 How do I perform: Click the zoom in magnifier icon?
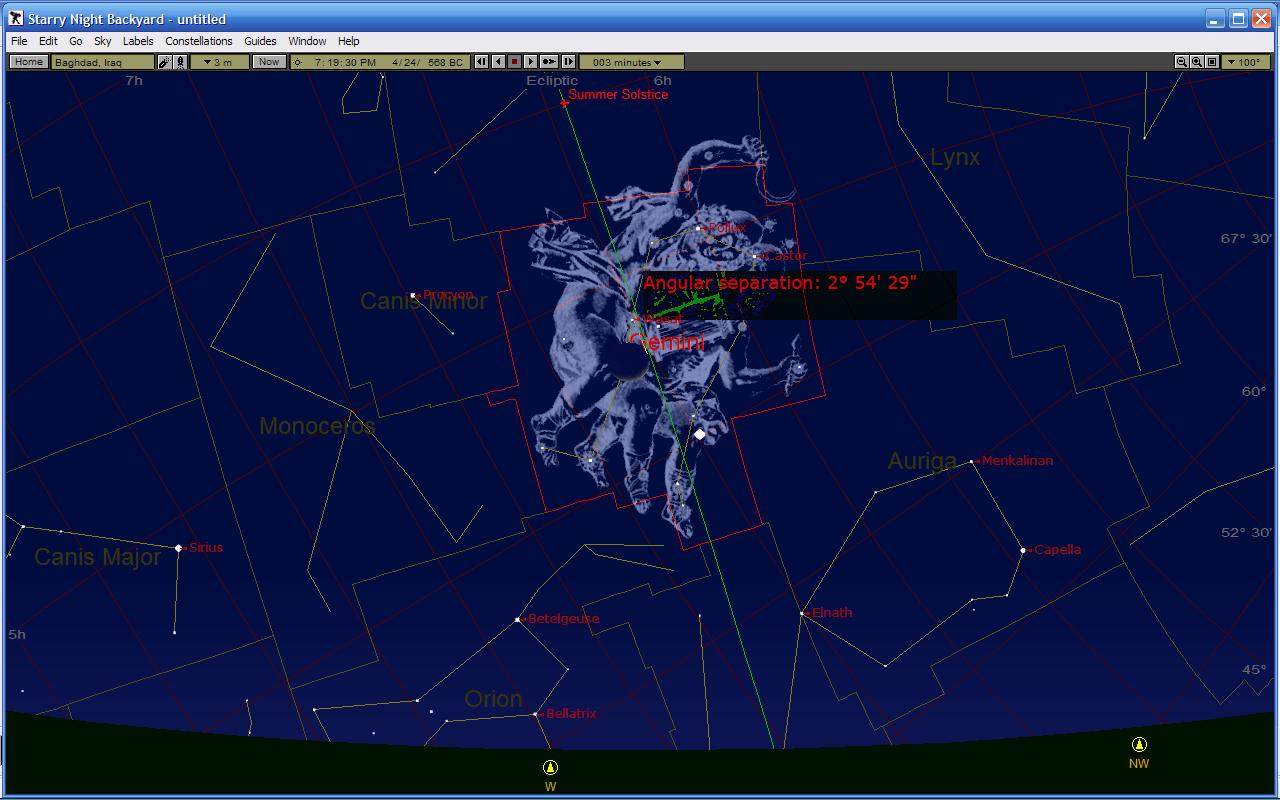click(x=1197, y=62)
